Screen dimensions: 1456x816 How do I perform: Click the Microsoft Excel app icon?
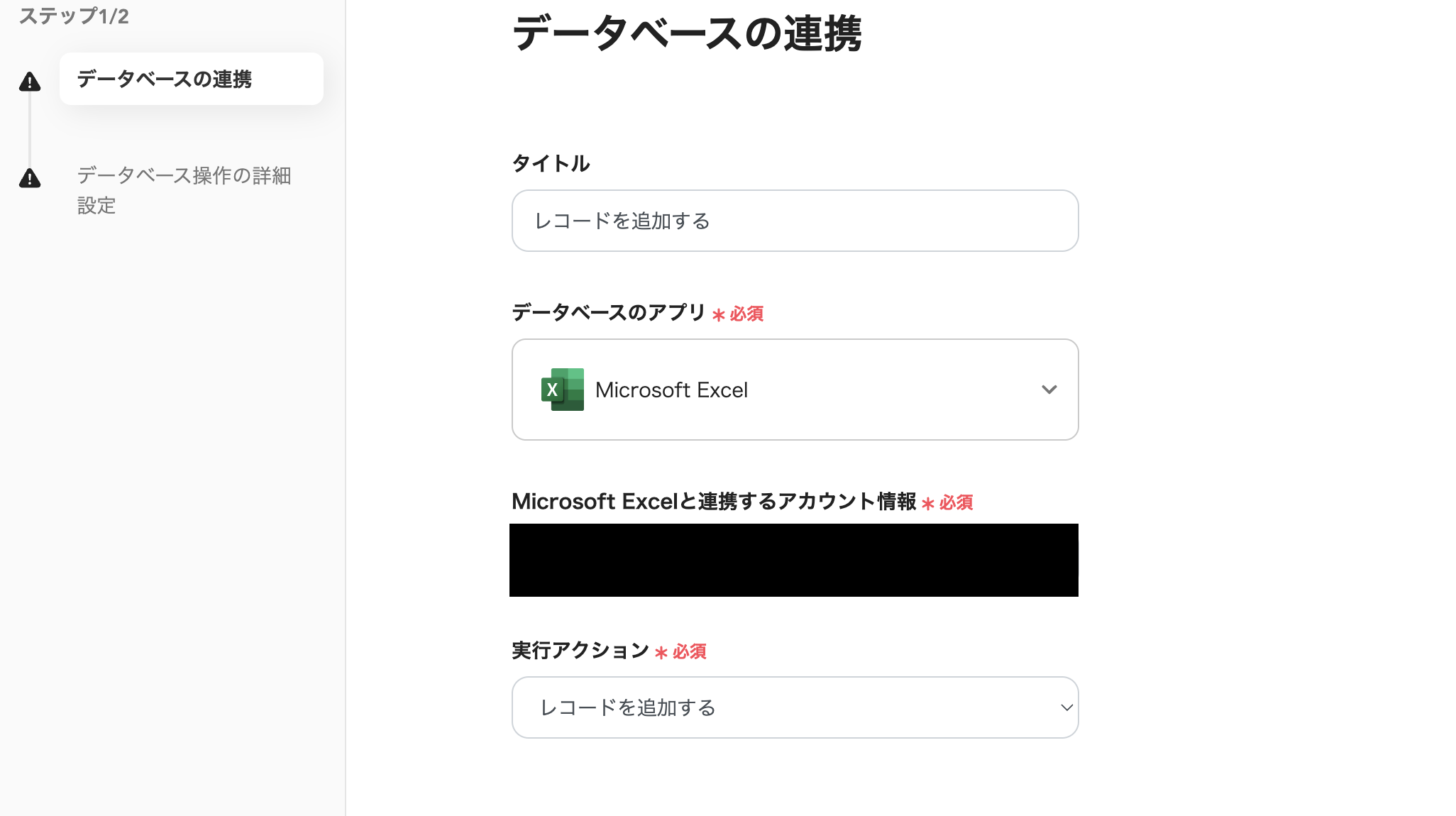pos(563,390)
